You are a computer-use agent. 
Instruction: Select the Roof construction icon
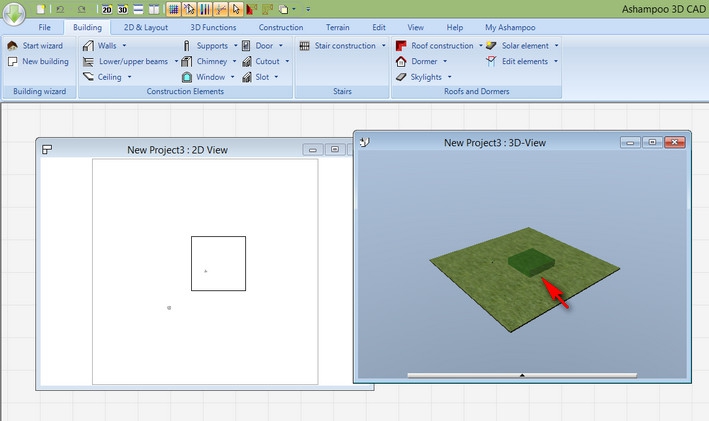click(401, 46)
